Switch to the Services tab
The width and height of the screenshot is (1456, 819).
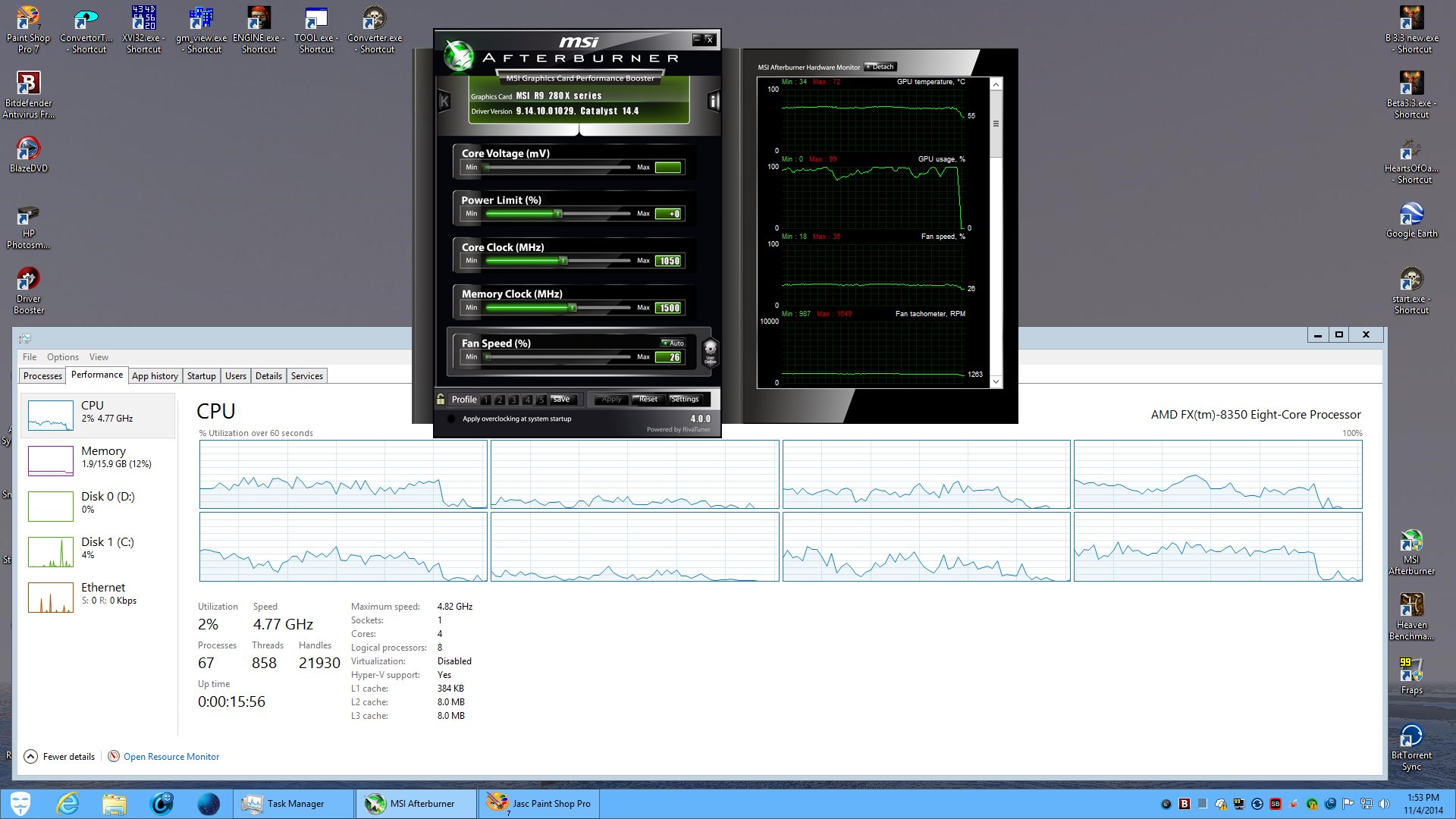coord(307,376)
